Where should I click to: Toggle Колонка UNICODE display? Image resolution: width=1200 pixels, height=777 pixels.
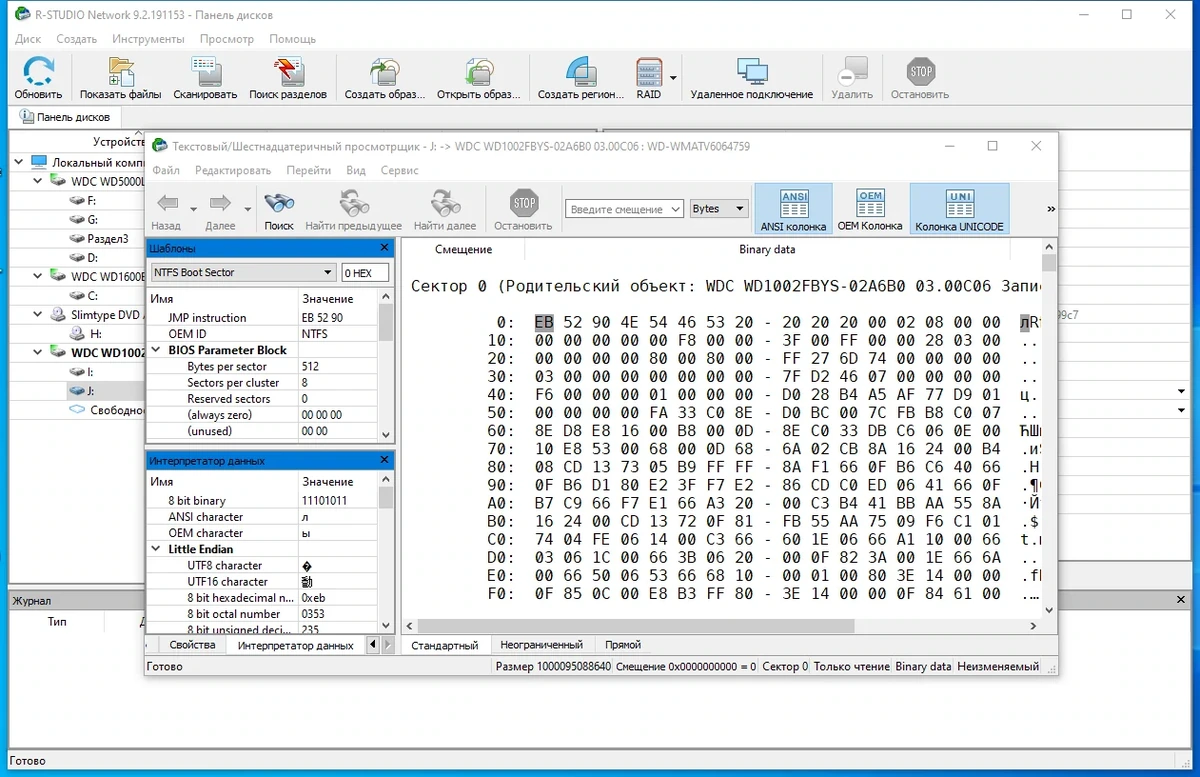960,210
